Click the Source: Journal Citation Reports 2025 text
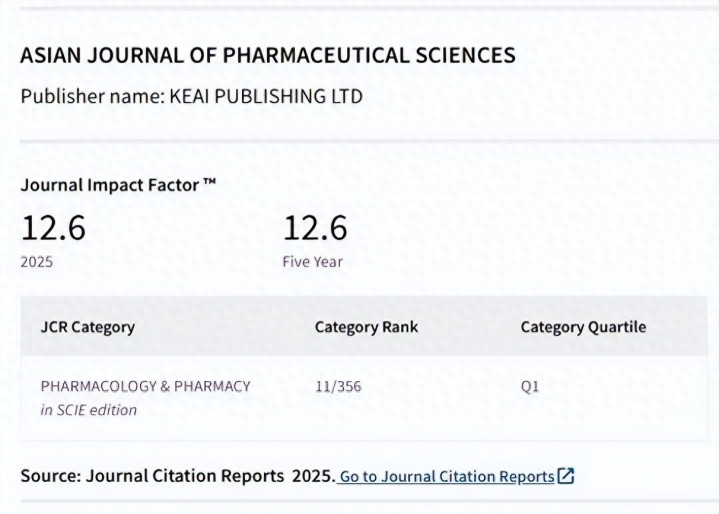719x514 pixels. [178, 476]
